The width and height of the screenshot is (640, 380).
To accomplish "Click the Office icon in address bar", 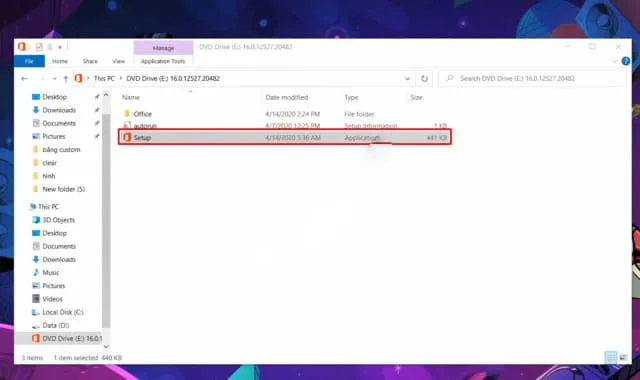I will 78,78.
